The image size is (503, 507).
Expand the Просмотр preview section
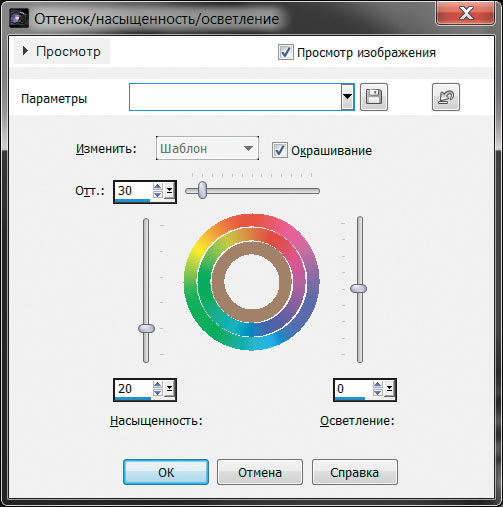click(62, 51)
